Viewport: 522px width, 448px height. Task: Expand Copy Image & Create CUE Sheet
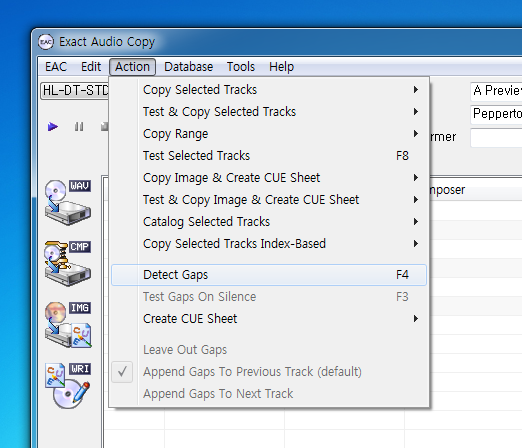(269, 178)
